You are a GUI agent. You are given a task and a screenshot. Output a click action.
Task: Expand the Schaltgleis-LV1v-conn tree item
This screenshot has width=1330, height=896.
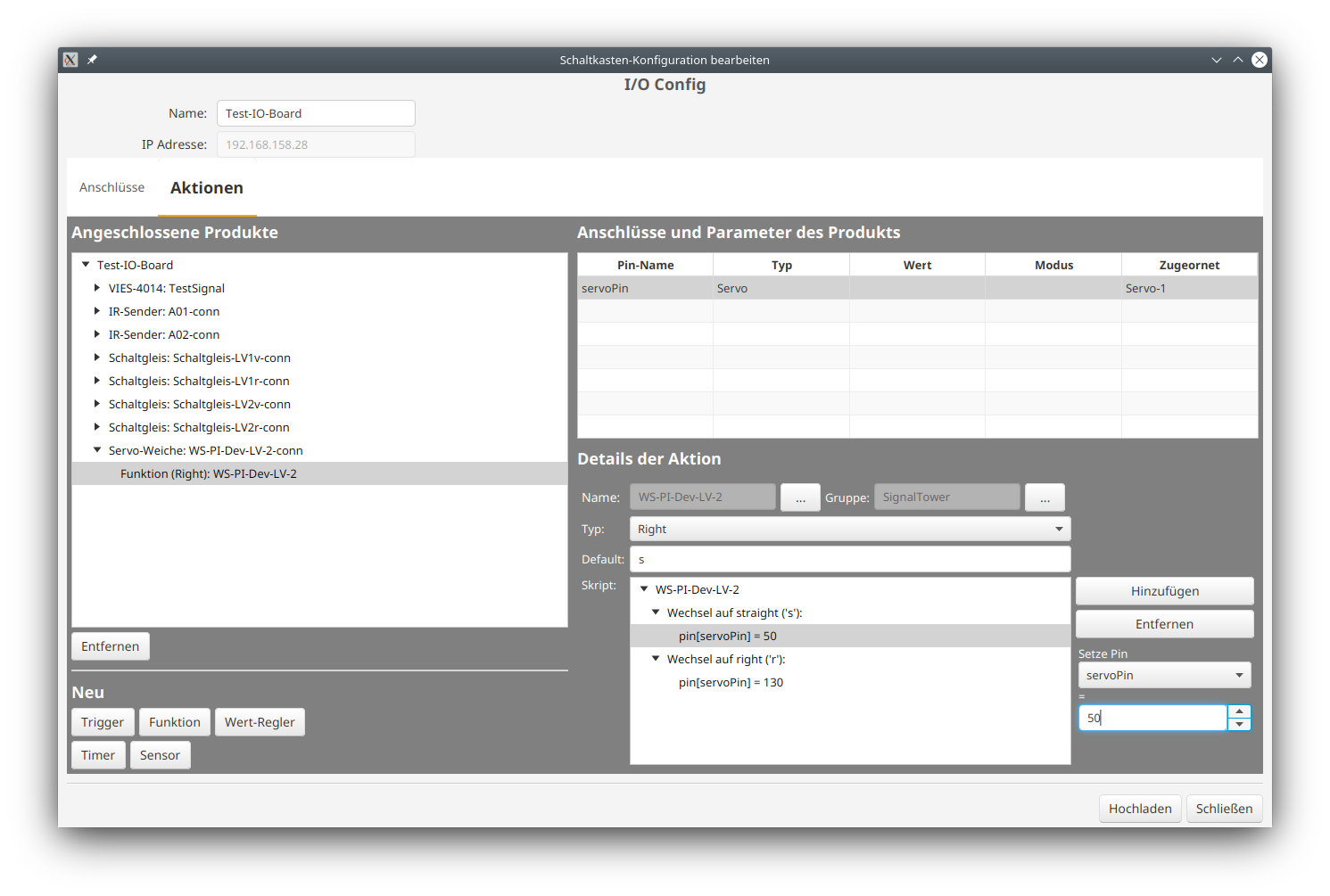pos(96,358)
